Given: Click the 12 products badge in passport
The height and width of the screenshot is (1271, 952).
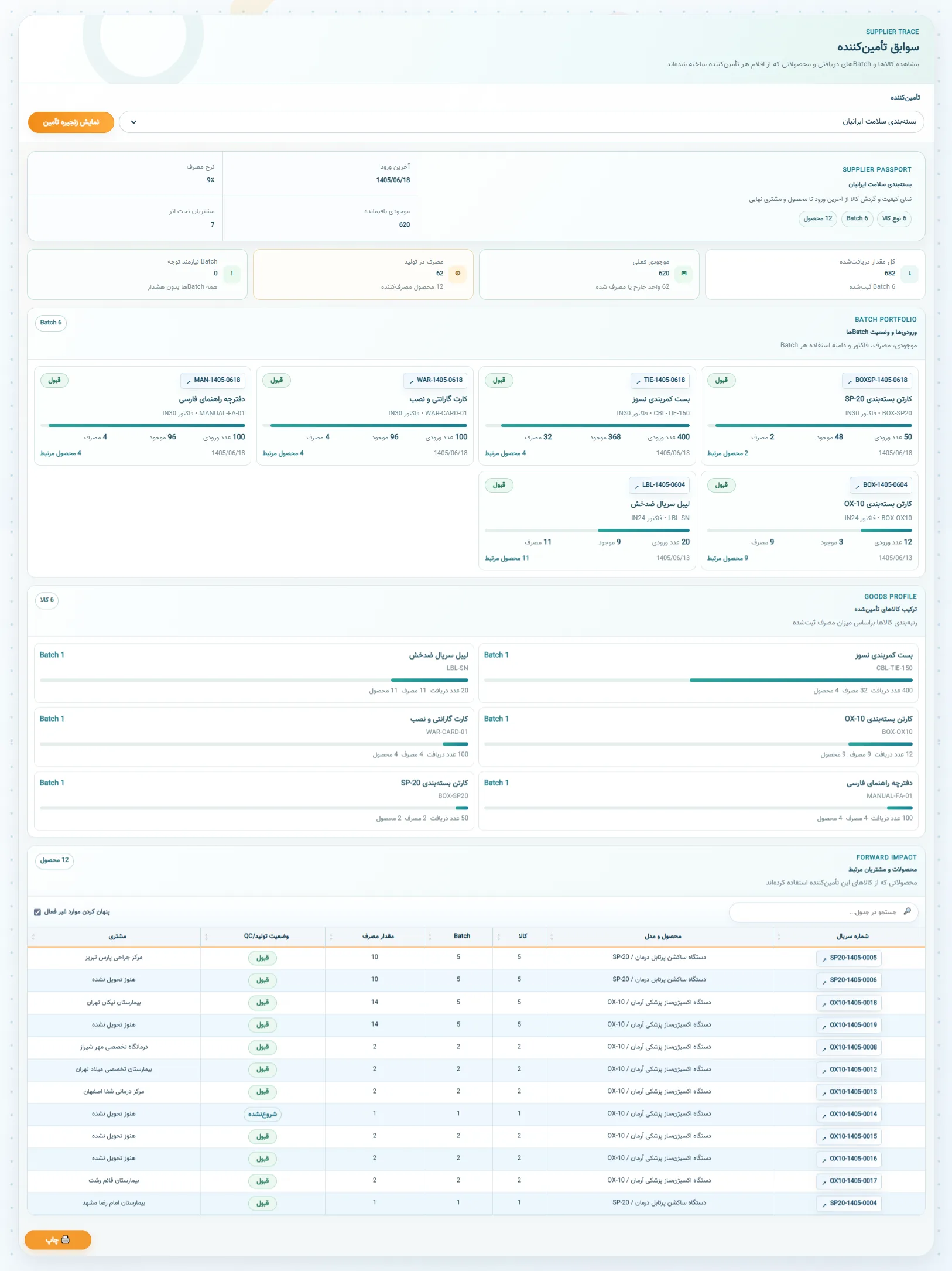Looking at the screenshot, I should pyautogui.click(x=818, y=218).
